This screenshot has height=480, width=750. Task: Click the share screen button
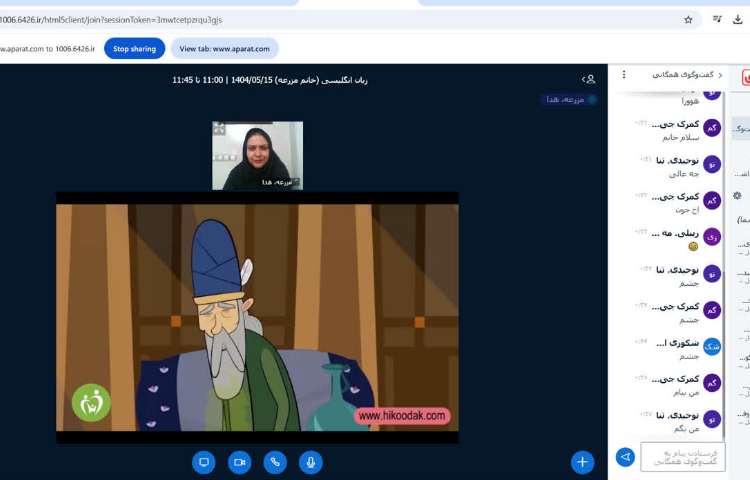(x=204, y=462)
